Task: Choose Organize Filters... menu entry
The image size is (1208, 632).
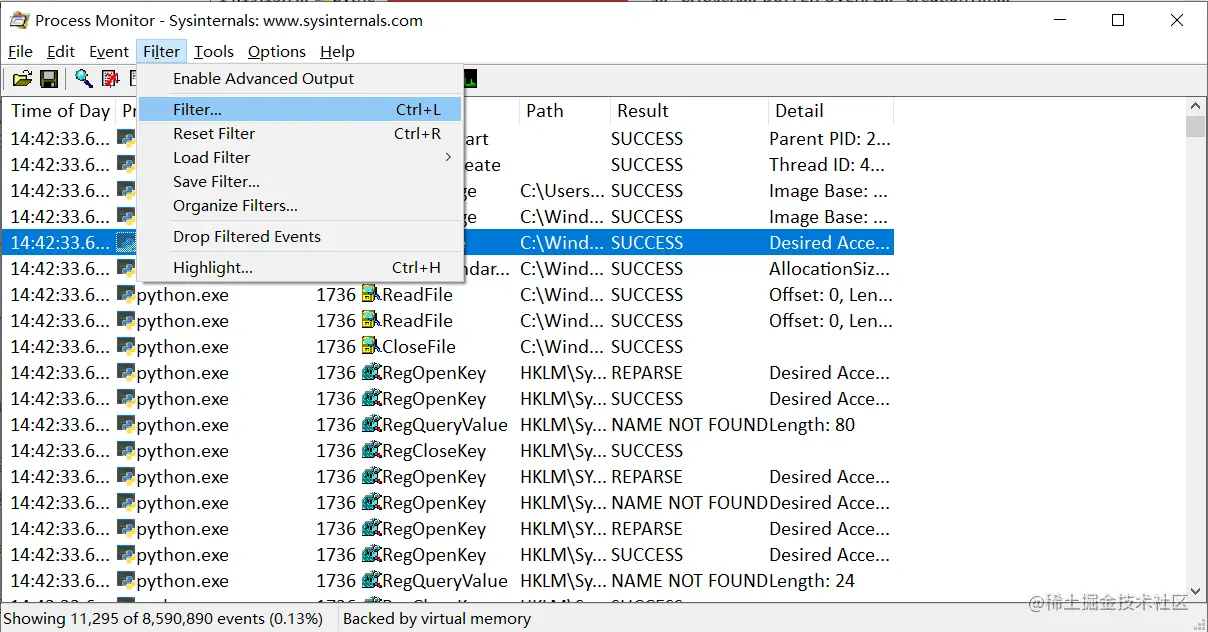Action: (x=300, y=206)
